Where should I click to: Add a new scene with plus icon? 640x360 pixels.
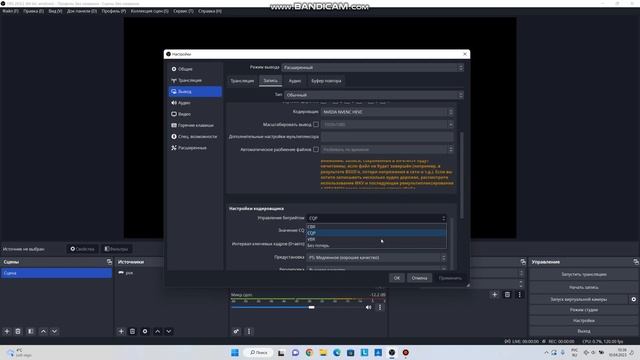tap(7, 331)
